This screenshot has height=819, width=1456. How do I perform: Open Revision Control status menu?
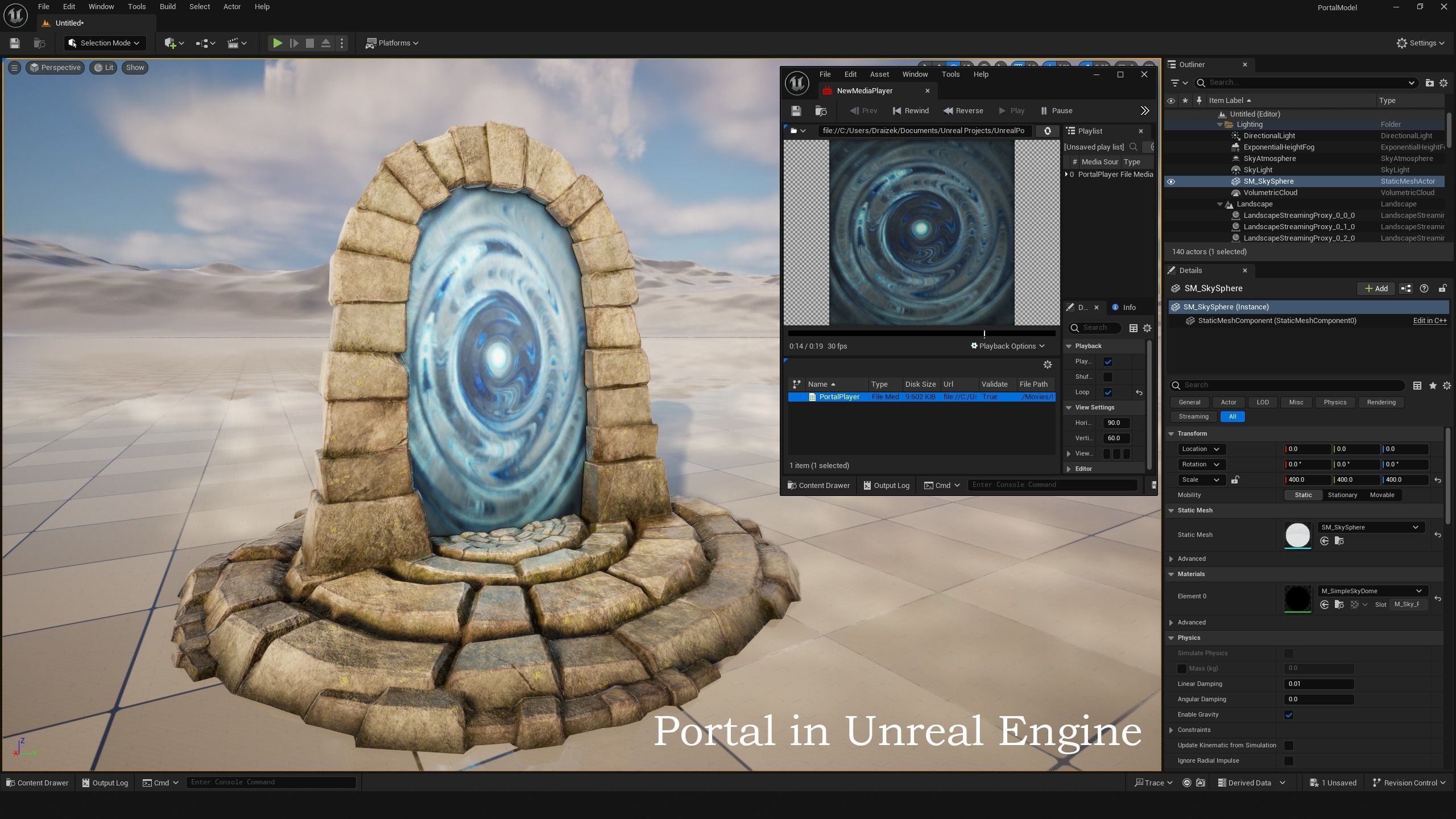[1408, 783]
